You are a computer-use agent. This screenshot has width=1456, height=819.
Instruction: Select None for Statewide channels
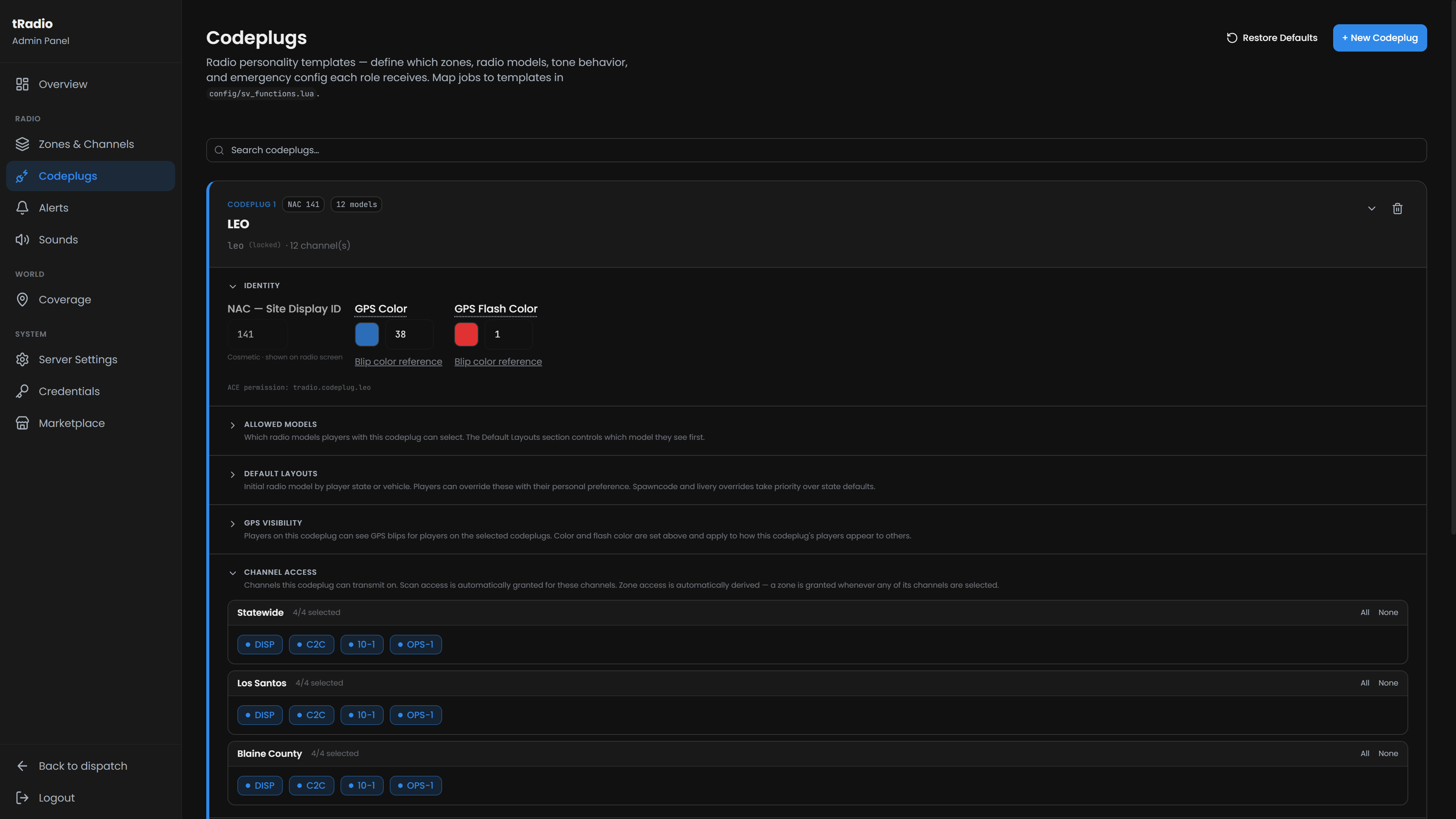pos(1388,613)
